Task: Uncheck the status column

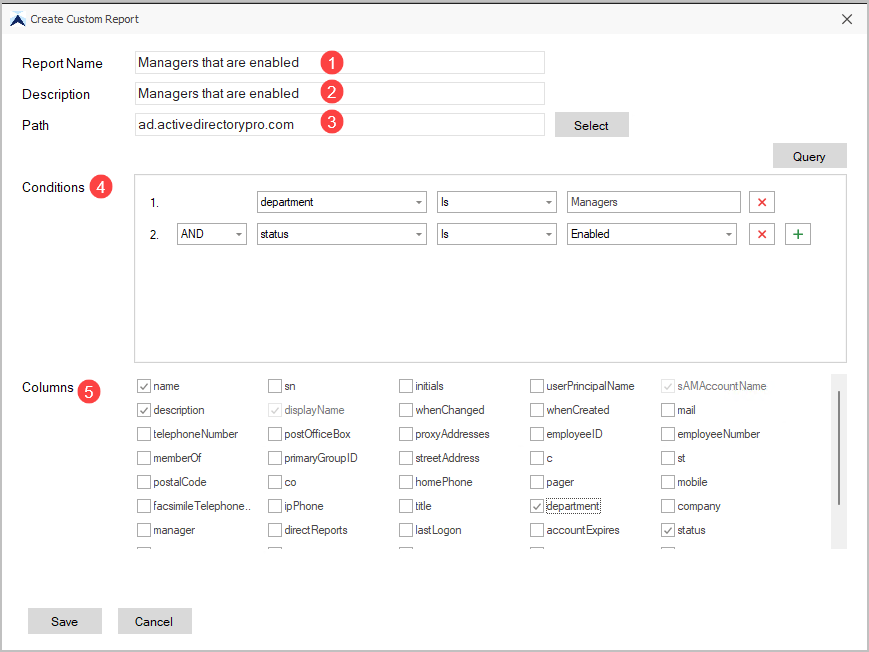Action: (x=666, y=529)
